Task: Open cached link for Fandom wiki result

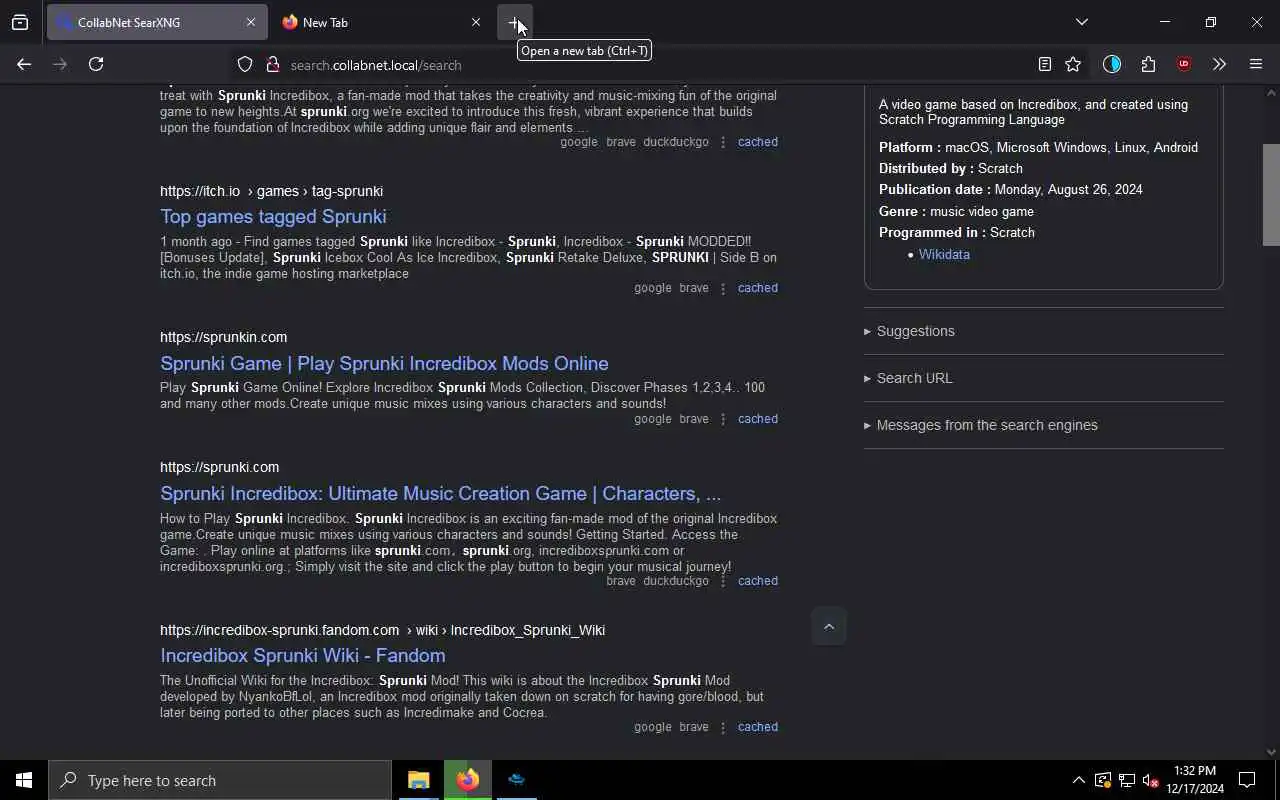Action: (757, 727)
